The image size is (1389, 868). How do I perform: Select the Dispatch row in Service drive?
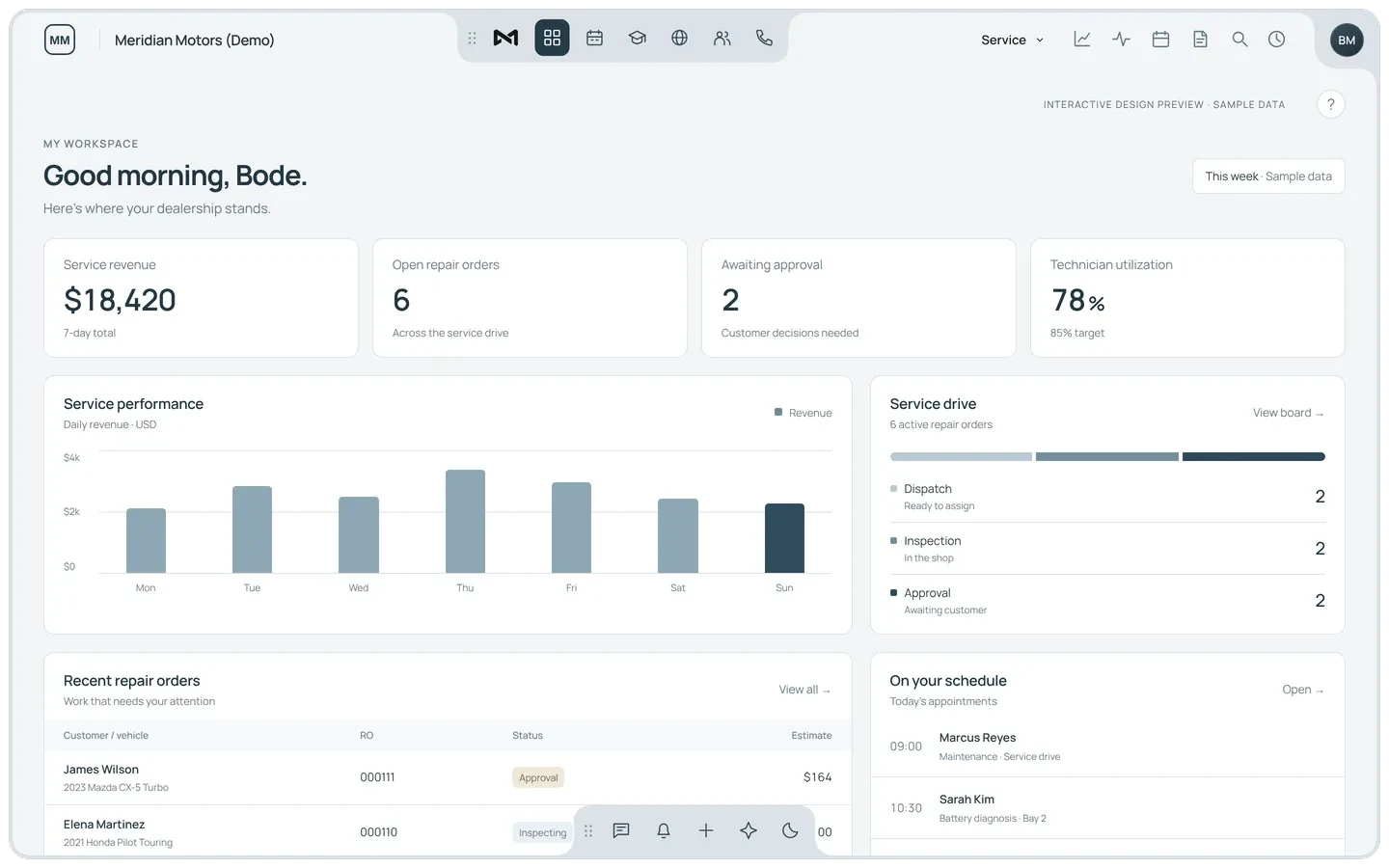(x=1107, y=497)
